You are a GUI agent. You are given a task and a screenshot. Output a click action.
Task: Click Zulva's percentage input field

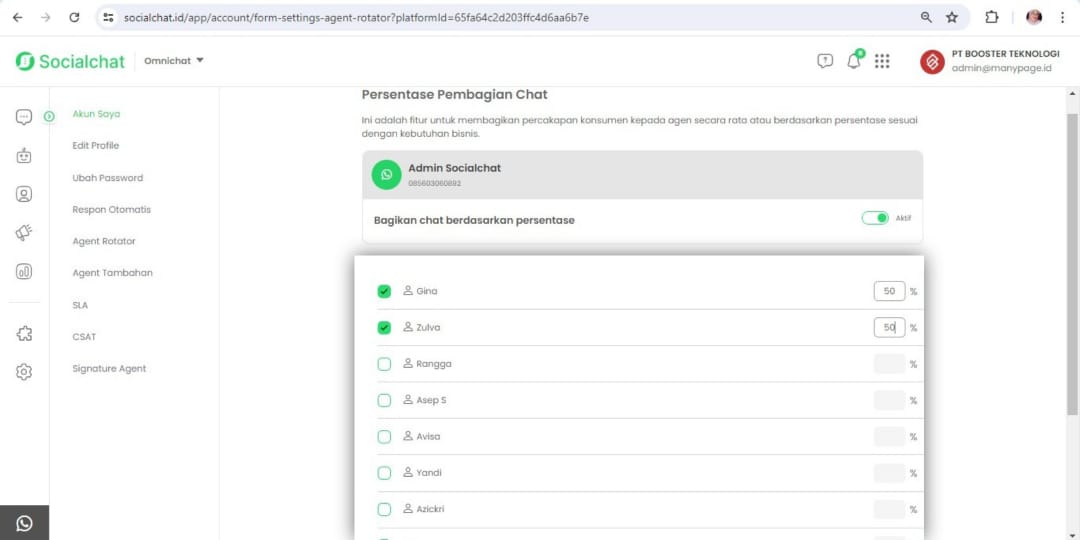pyautogui.click(x=888, y=328)
